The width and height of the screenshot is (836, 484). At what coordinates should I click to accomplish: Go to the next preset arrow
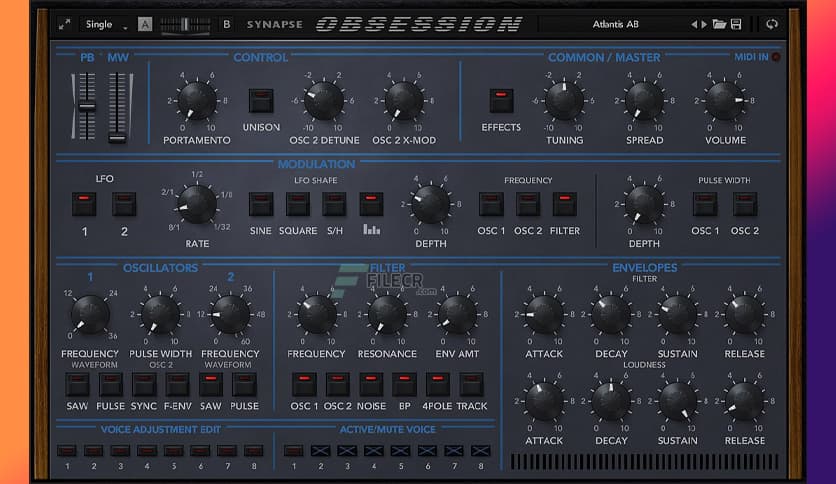click(704, 25)
